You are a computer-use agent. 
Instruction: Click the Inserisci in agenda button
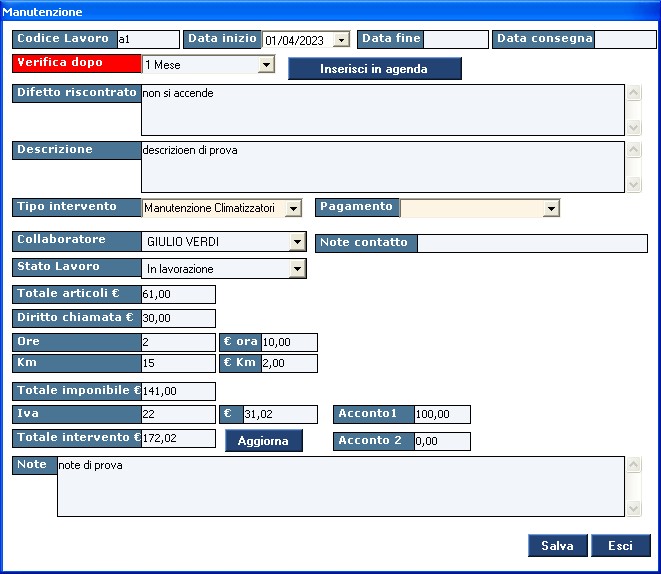tap(374, 69)
